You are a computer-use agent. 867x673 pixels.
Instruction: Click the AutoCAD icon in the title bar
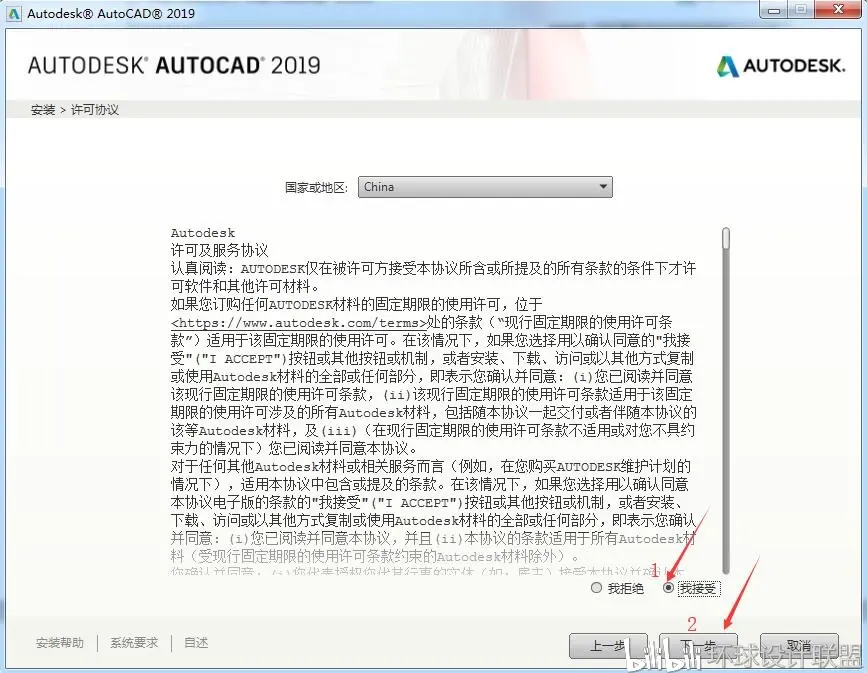(13, 13)
